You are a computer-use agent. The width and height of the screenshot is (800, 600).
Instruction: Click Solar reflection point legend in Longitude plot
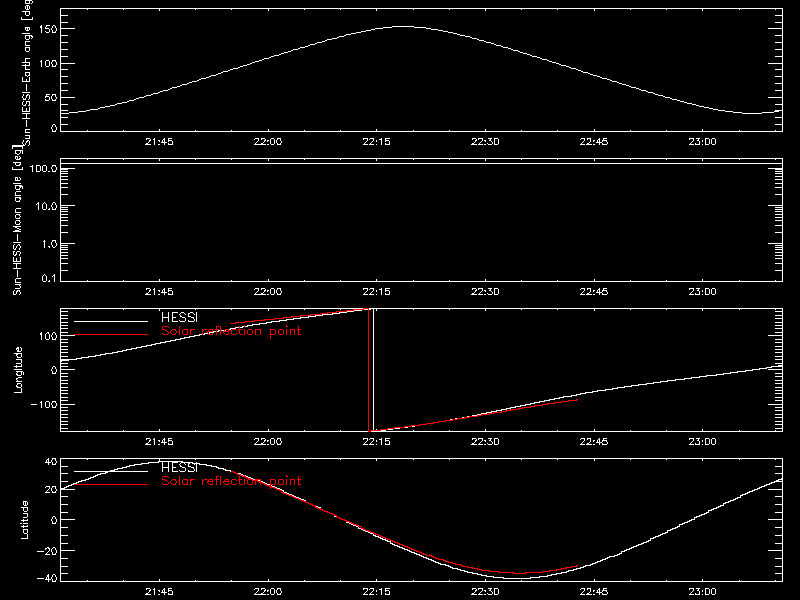[231, 331]
